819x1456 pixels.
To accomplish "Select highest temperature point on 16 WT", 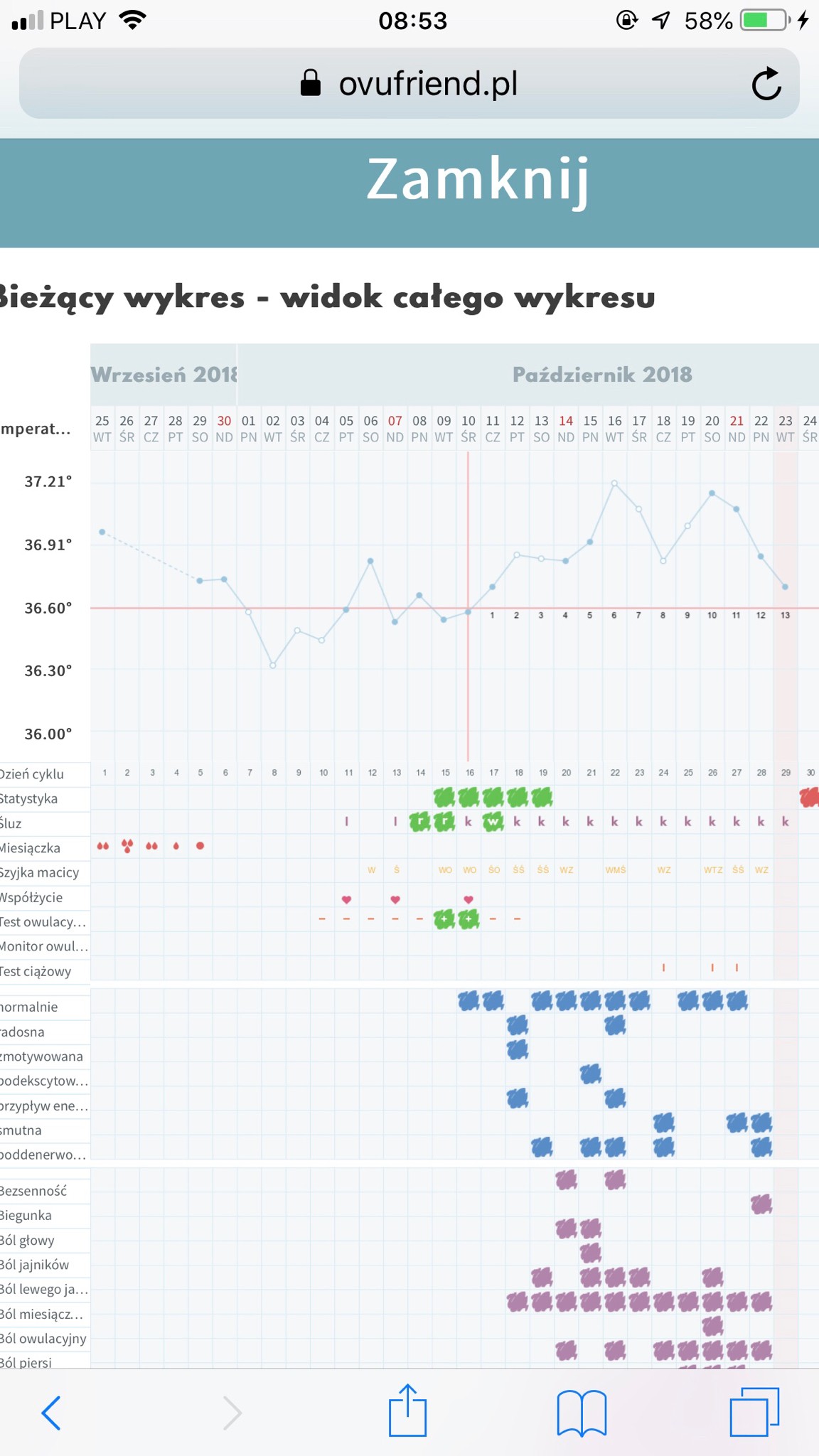I will click(x=614, y=483).
